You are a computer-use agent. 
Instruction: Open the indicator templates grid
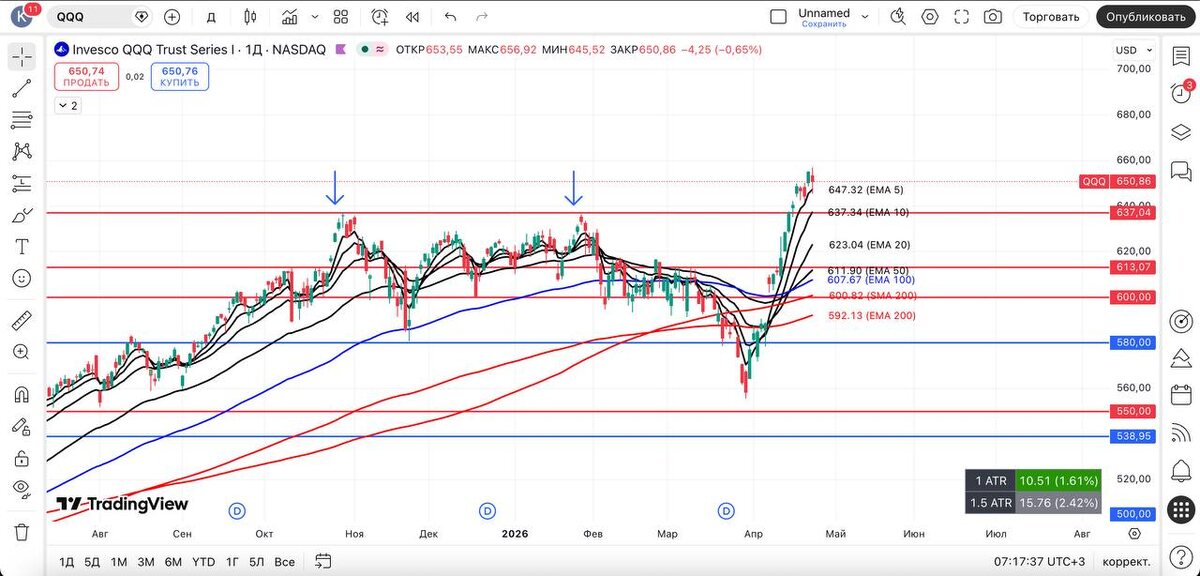point(341,17)
